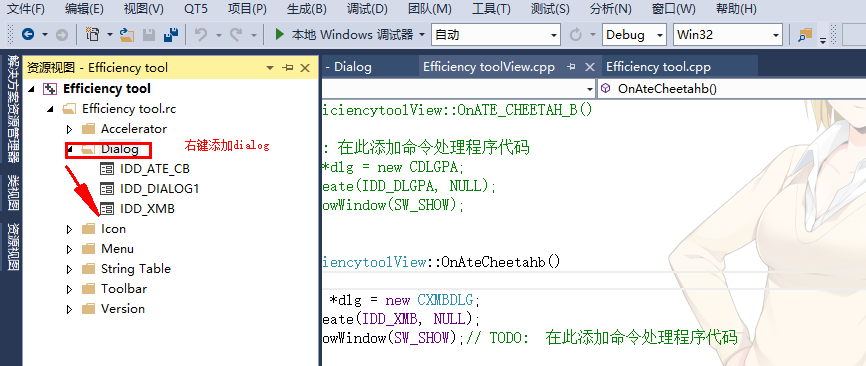Open the 资源视图 side tab

coord(12,246)
